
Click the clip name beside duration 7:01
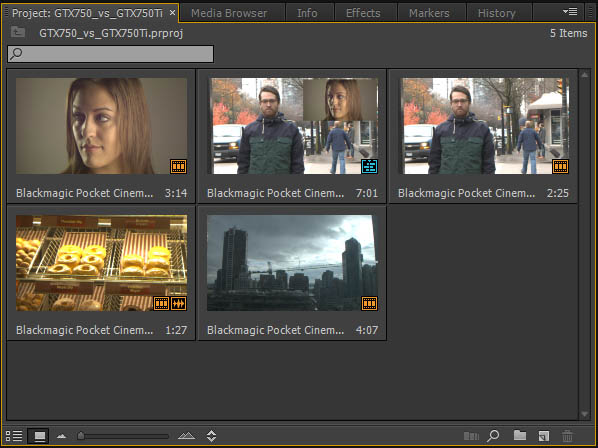276,193
